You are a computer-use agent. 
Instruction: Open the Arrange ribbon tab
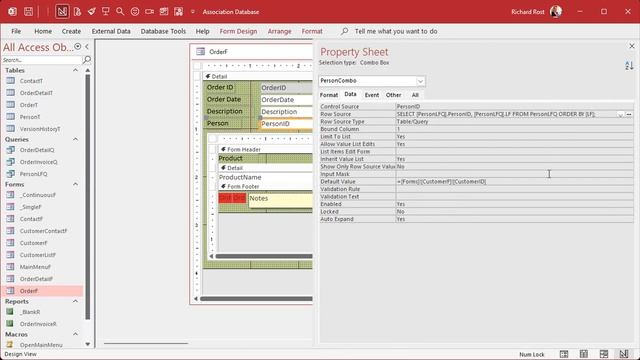pos(279,31)
